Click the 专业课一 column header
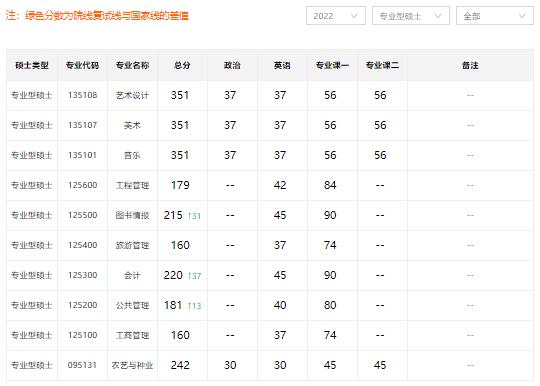540x386 pixels. tap(332, 65)
